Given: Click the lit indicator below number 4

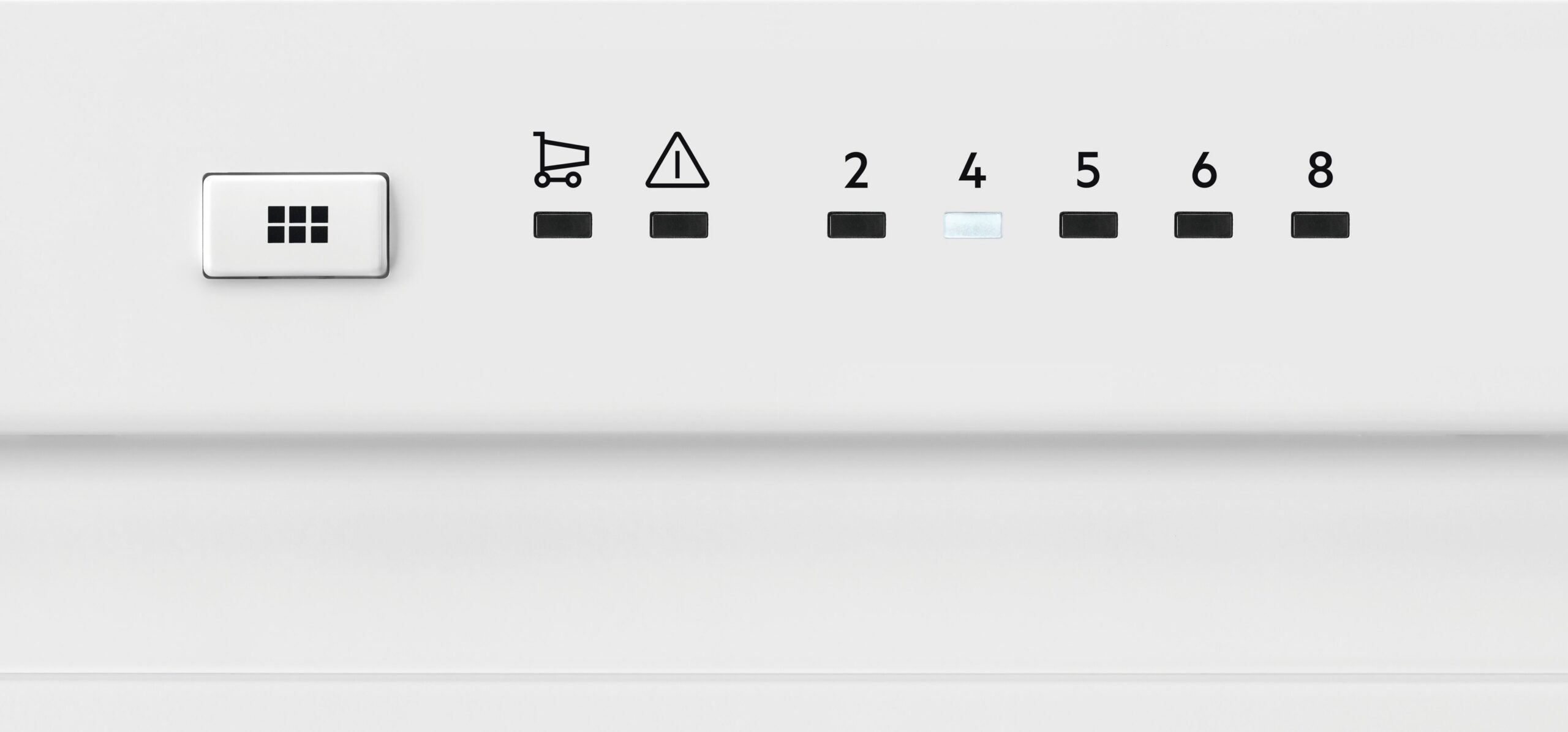Looking at the screenshot, I should click(973, 225).
